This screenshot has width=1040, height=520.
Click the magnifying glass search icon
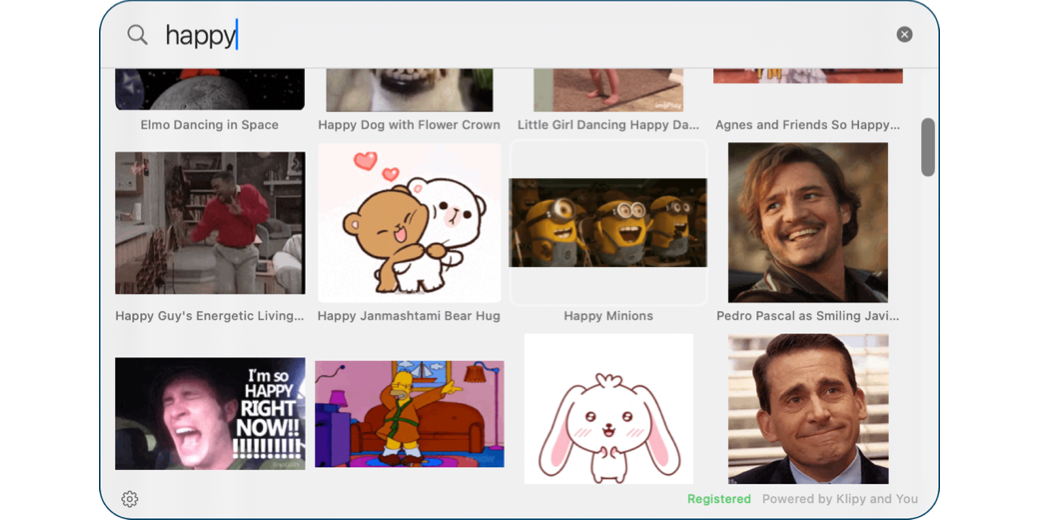(x=137, y=34)
